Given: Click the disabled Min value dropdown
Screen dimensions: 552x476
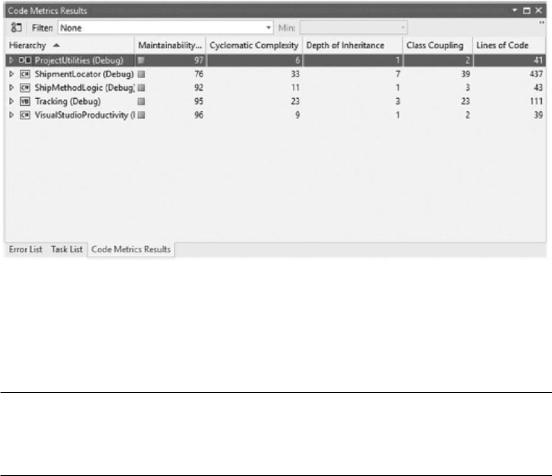Looking at the screenshot, I should click(x=353, y=28).
